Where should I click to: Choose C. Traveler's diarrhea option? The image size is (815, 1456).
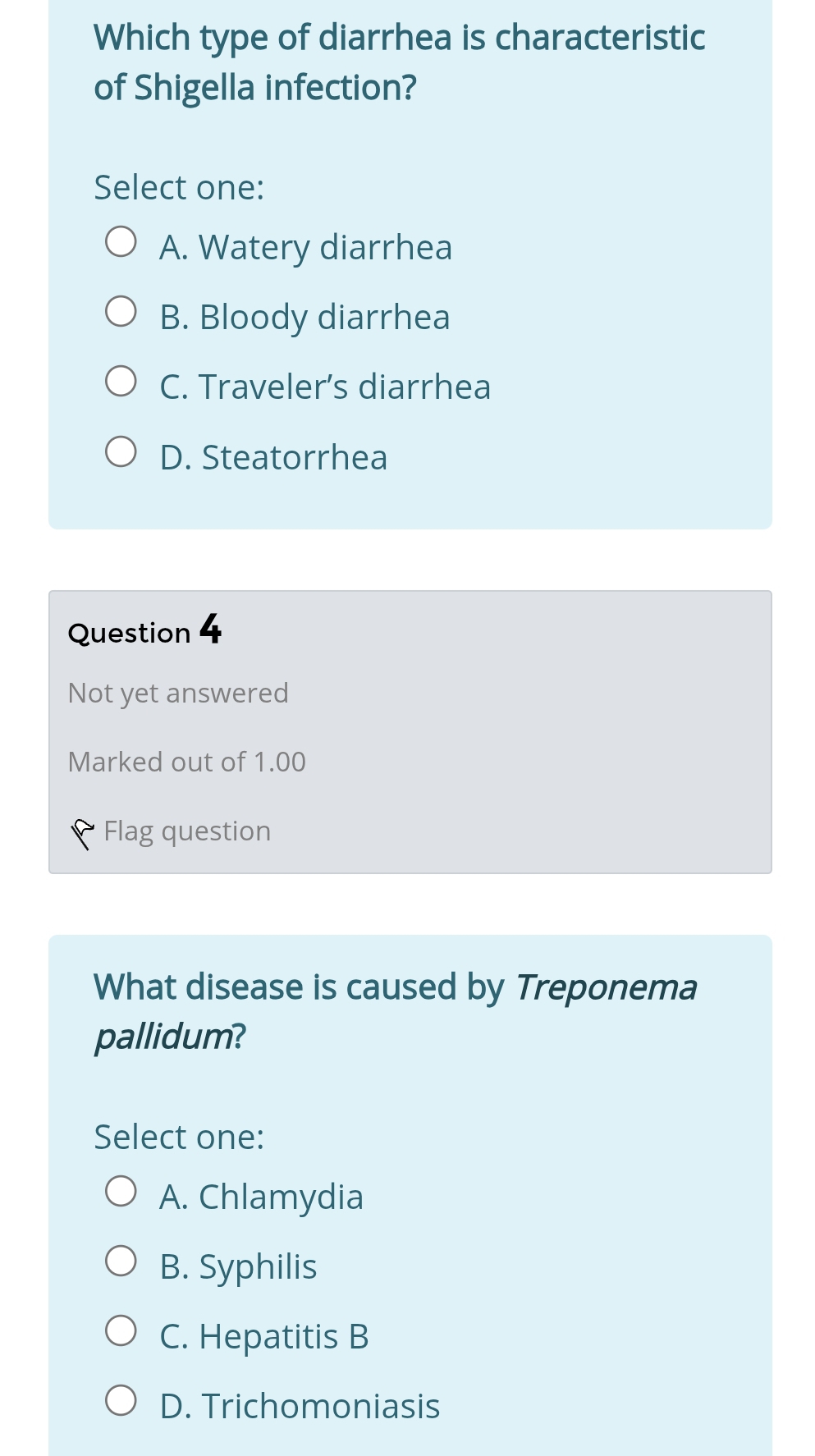[121, 380]
